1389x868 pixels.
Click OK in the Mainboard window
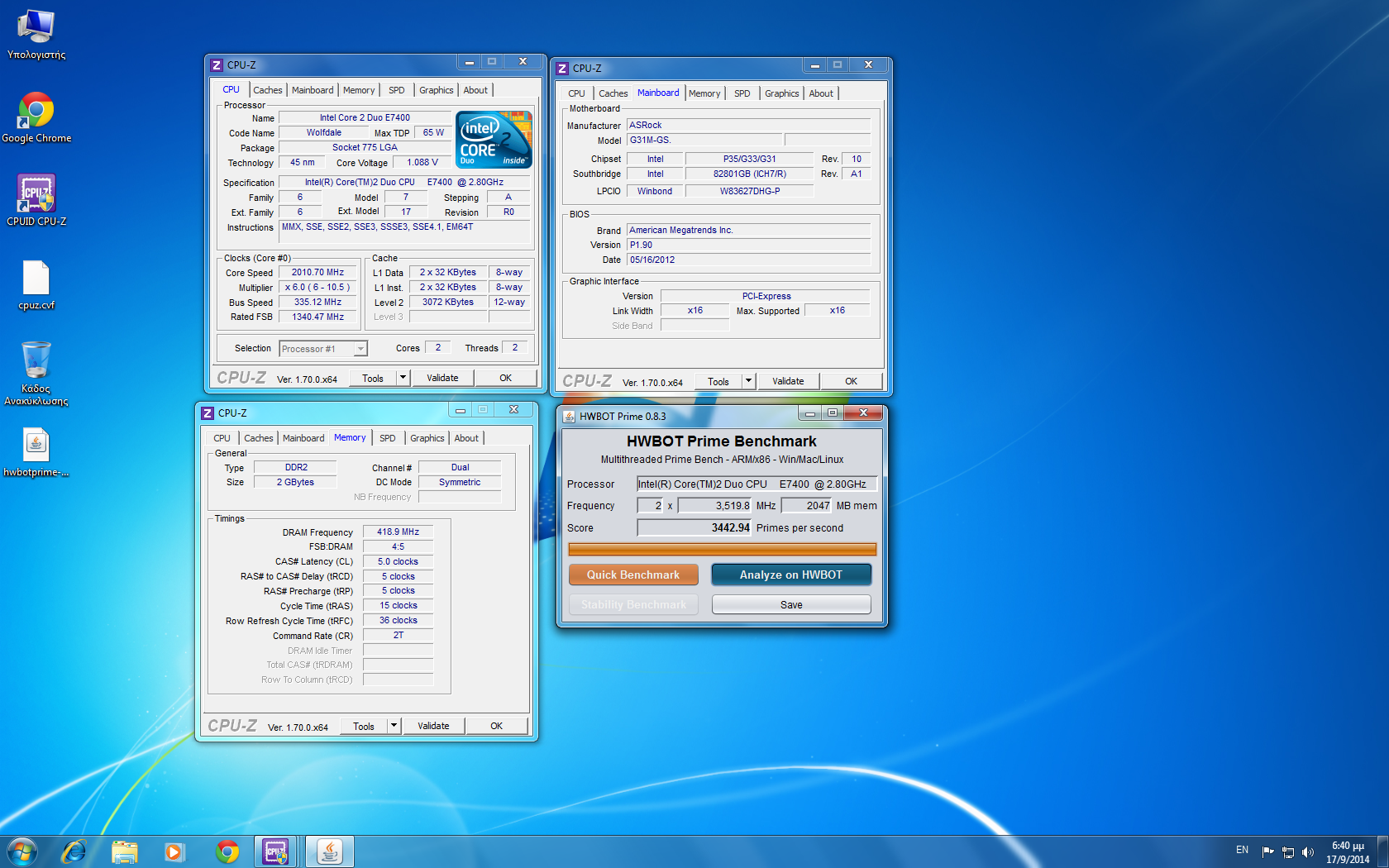(x=851, y=381)
